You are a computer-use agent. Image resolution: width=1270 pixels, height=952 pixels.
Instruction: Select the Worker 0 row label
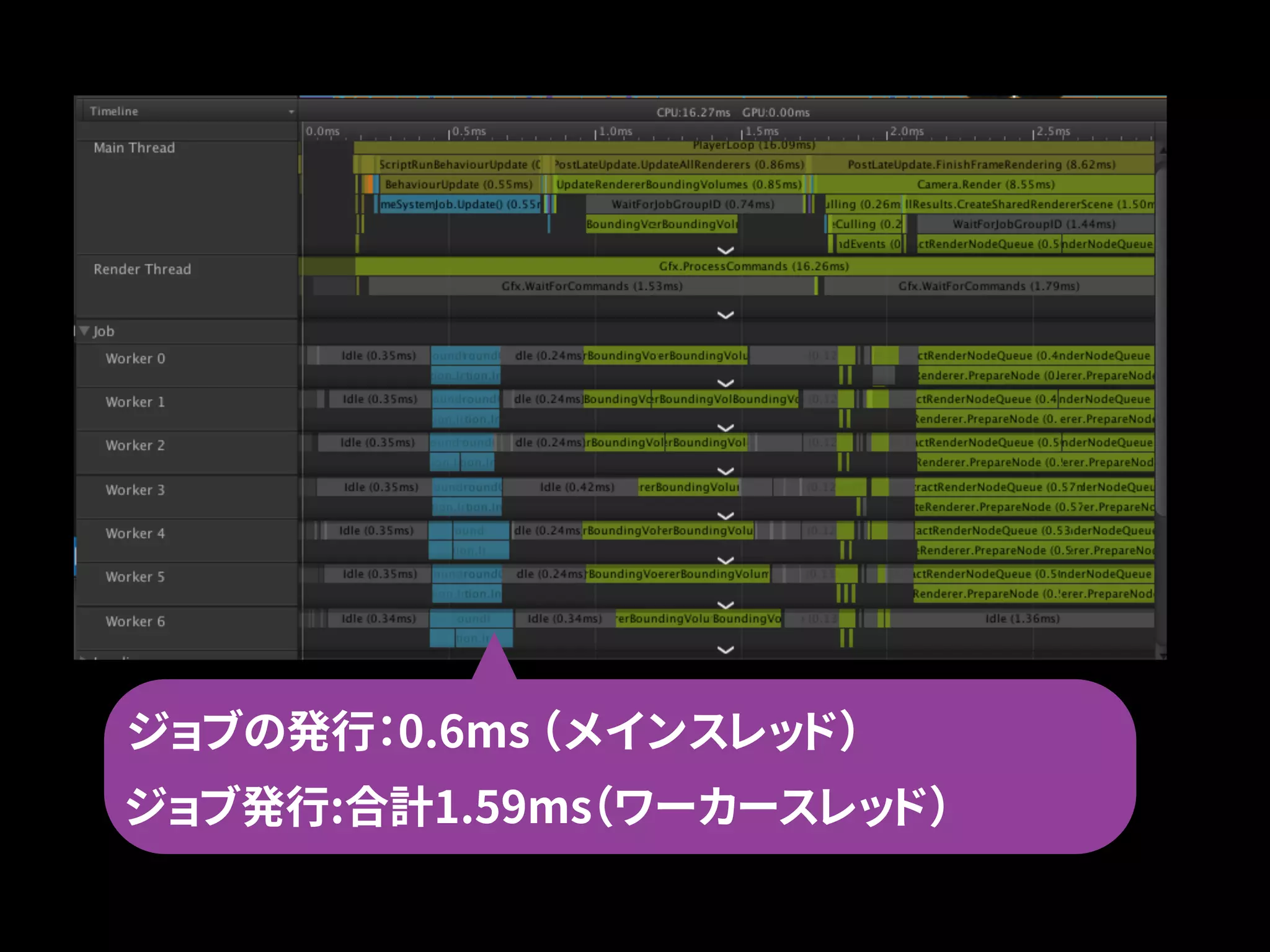135,358
